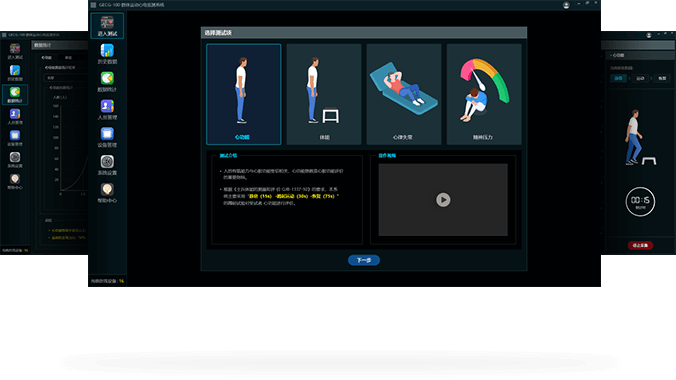Switch to 心功能 tab in left statistics window
Viewport: 676px width, 380px height.
click(47, 57)
